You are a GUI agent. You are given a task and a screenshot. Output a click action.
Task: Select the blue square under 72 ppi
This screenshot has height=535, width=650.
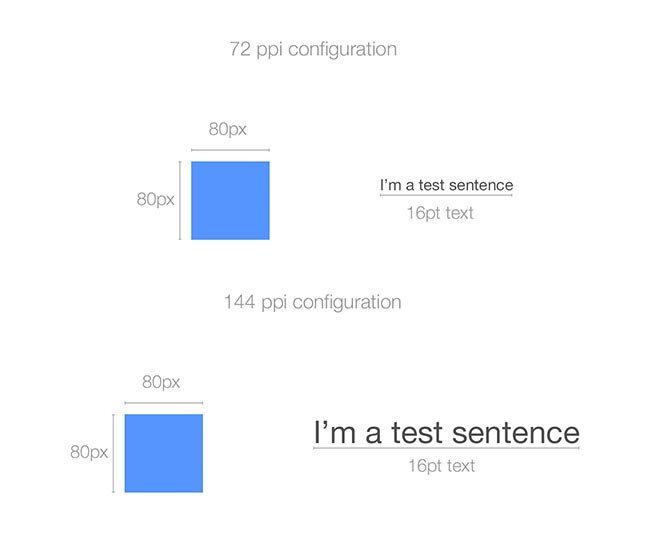(x=230, y=200)
